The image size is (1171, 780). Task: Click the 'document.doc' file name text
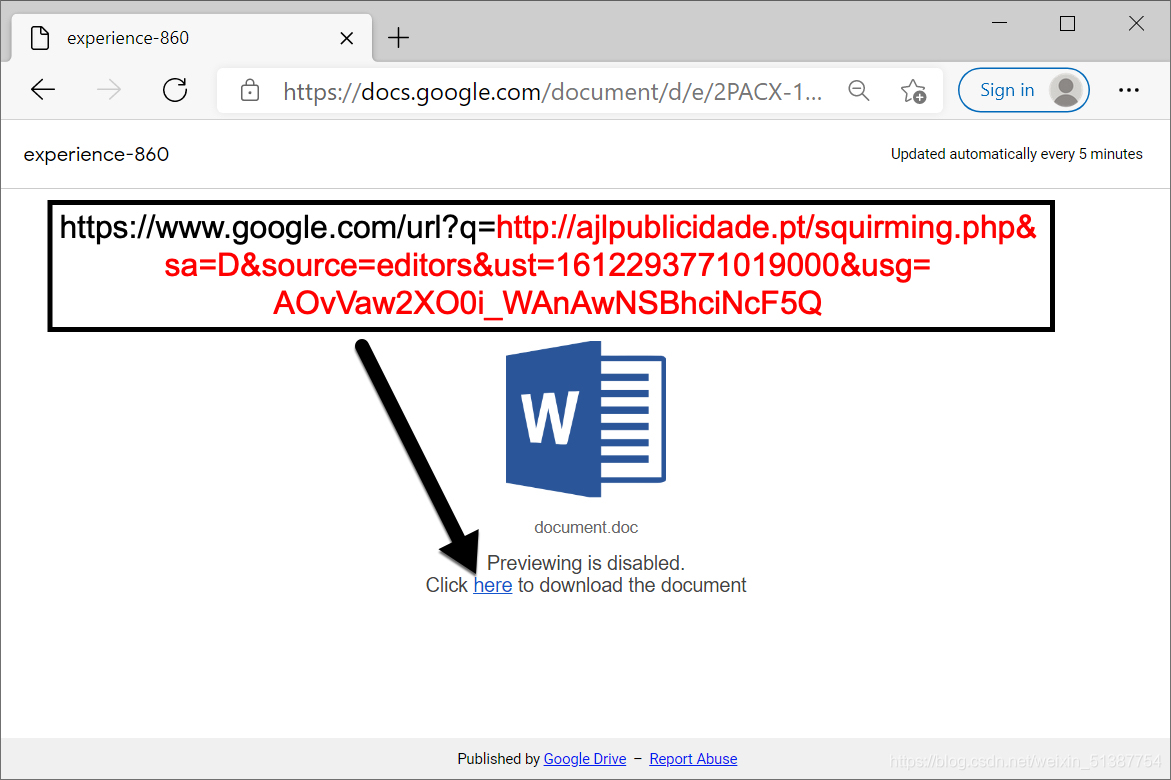coord(586,527)
